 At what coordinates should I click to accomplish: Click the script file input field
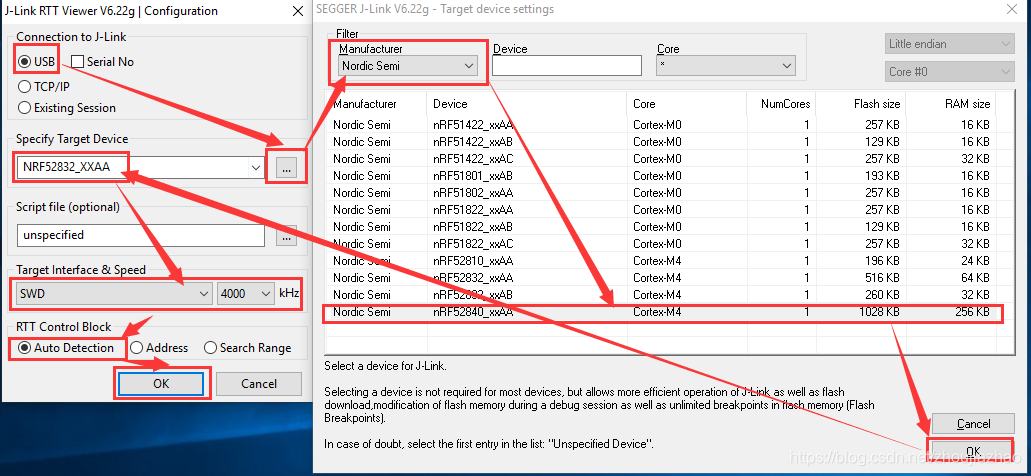coord(140,235)
